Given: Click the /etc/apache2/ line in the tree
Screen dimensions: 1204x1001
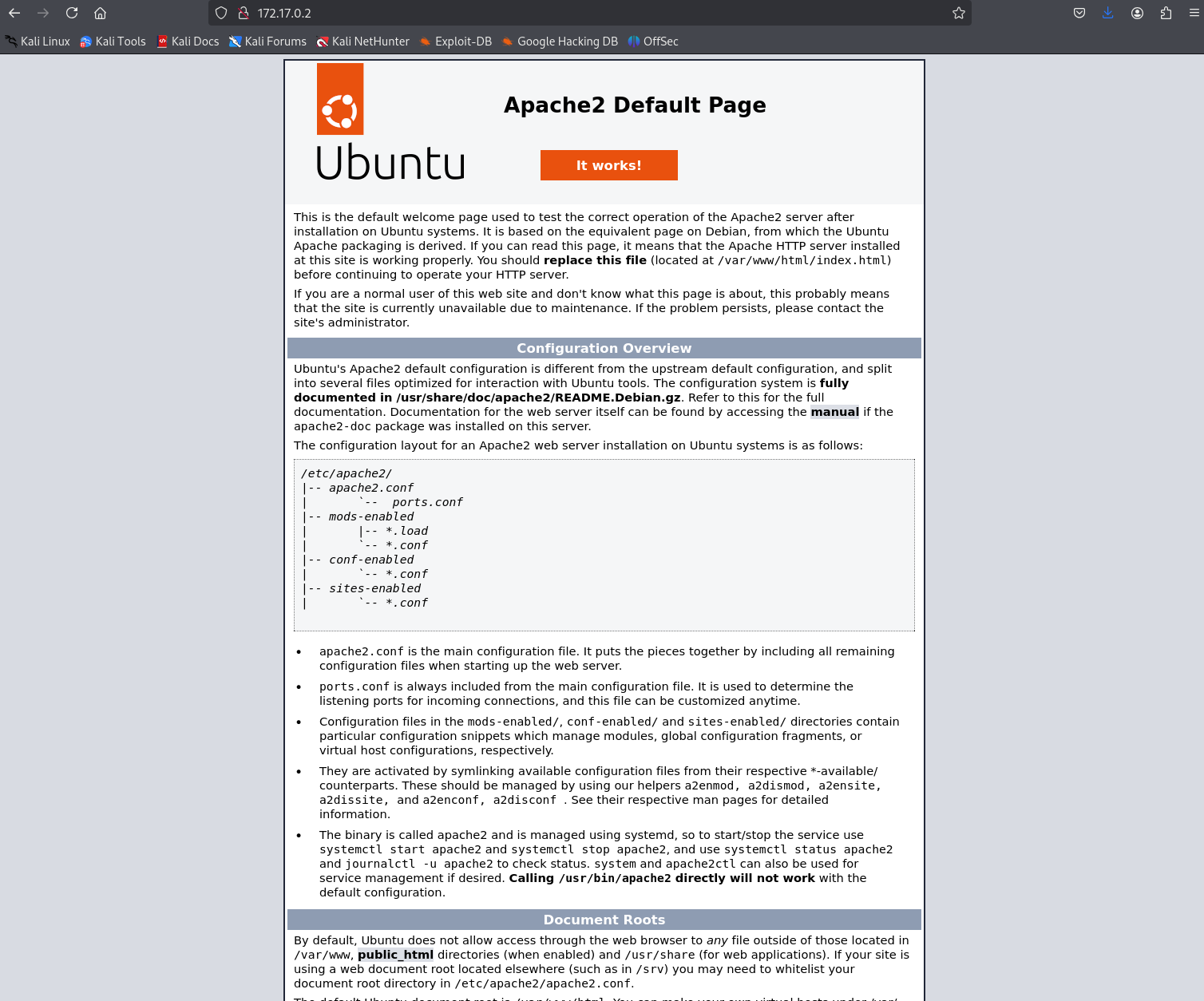Looking at the screenshot, I should 347,473.
